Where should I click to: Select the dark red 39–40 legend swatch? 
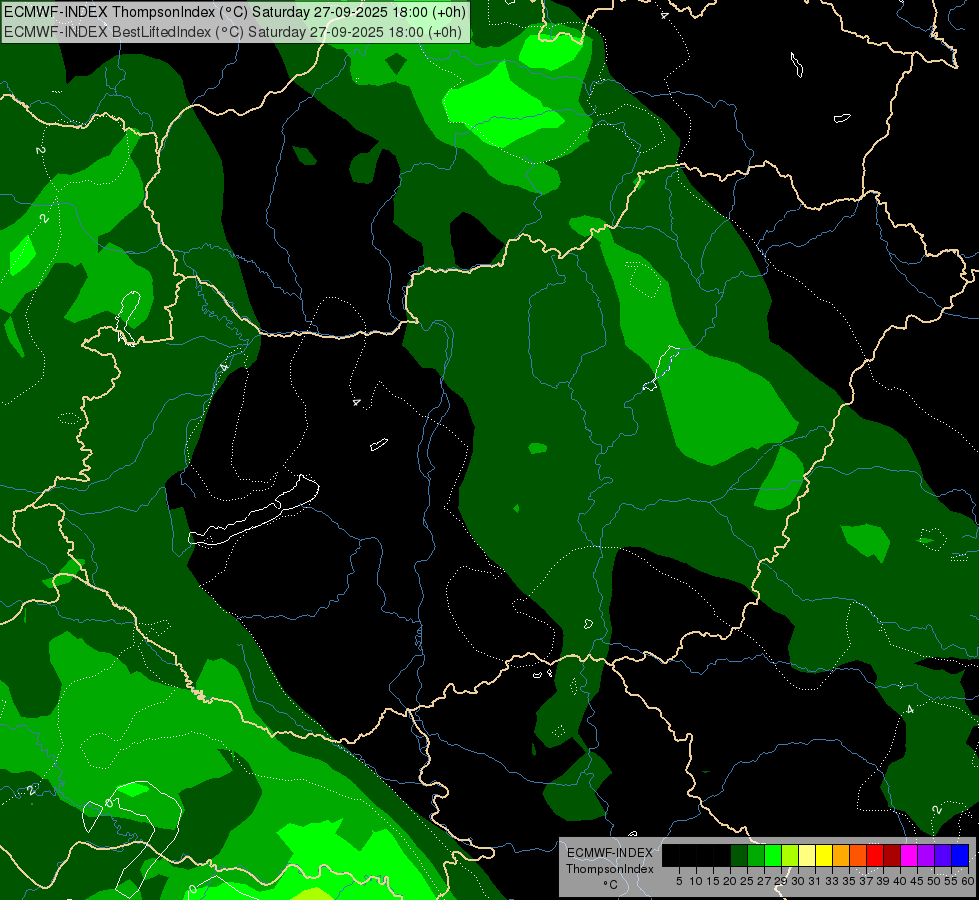point(892,855)
